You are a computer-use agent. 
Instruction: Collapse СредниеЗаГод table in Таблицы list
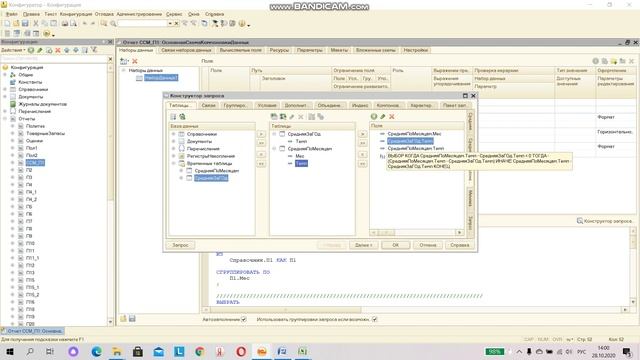coord(274,134)
